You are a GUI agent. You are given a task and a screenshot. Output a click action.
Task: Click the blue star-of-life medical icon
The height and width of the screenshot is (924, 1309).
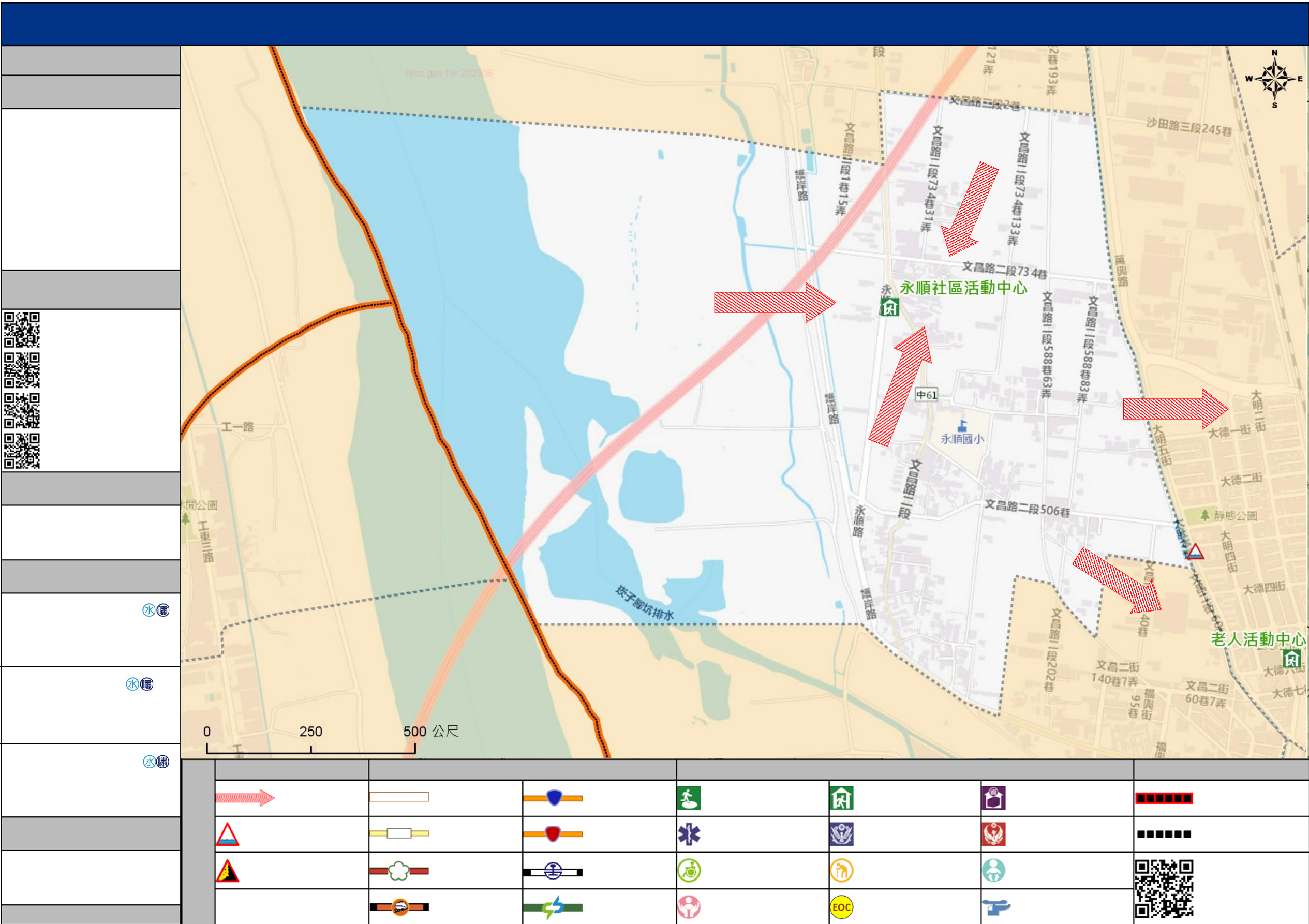689,834
